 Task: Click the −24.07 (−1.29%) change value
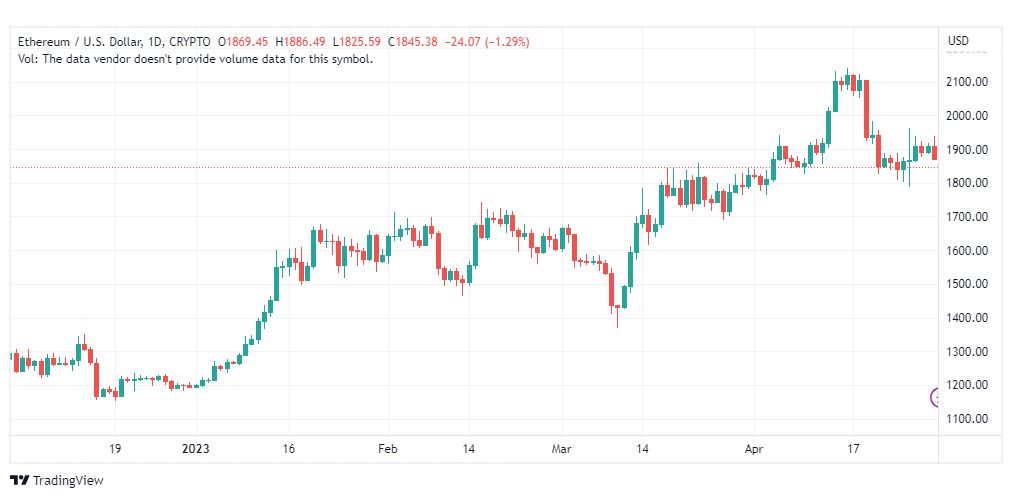click(x=487, y=42)
